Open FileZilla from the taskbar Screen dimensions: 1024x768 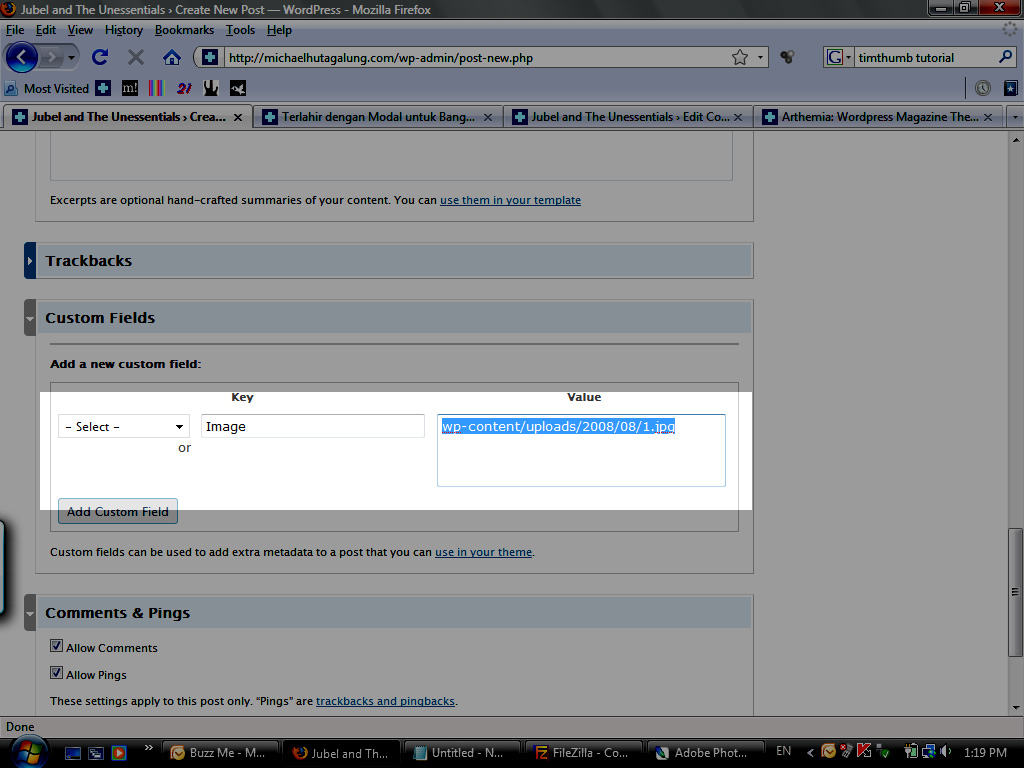click(x=582, y=753)
